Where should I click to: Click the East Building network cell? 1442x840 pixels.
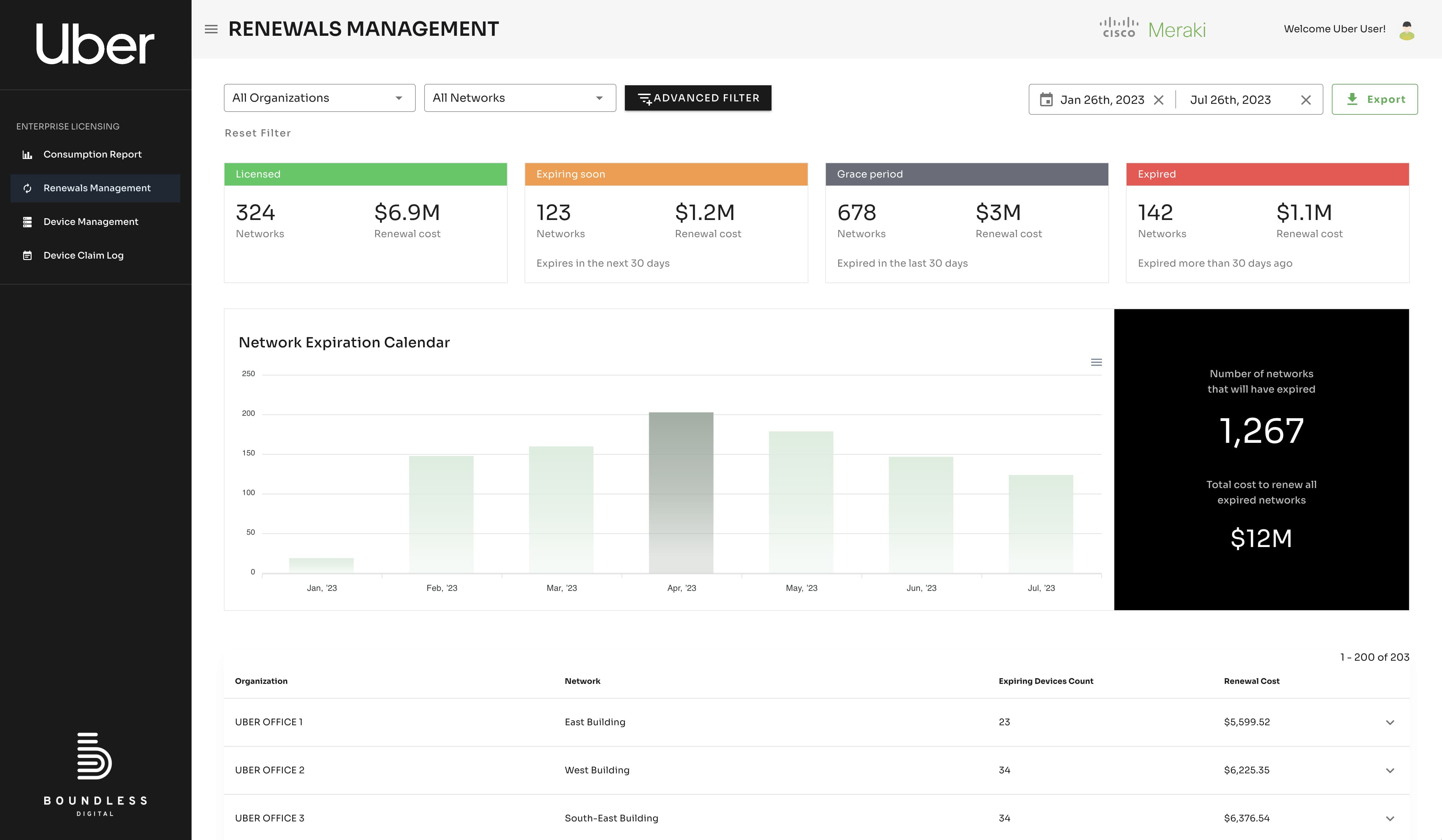pos(595,722)
